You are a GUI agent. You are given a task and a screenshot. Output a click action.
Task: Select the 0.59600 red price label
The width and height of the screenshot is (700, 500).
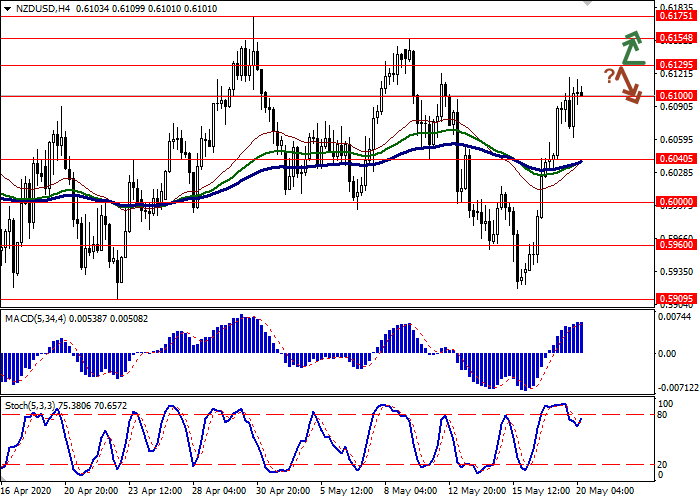tap(676, 244)
